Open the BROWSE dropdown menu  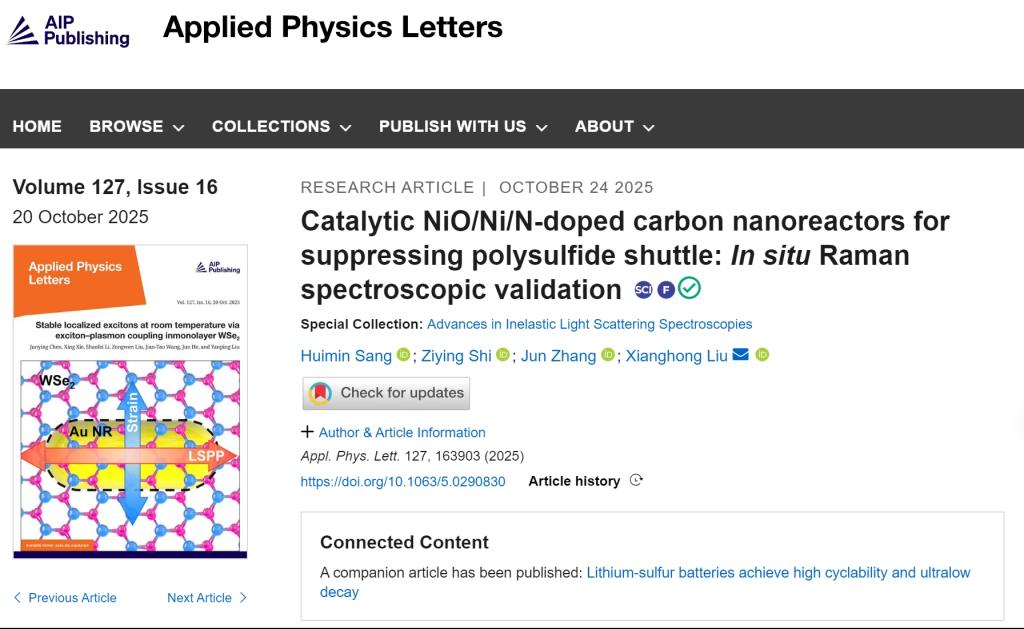137,126
